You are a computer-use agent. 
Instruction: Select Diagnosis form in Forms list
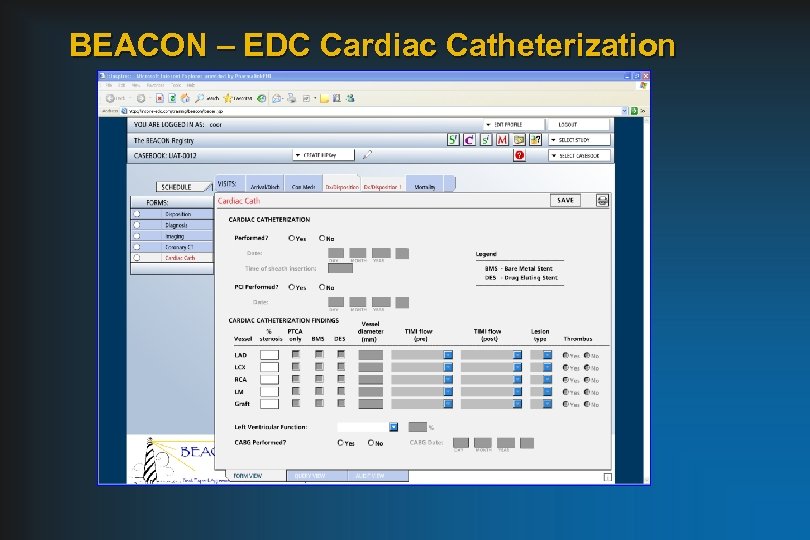172,225
